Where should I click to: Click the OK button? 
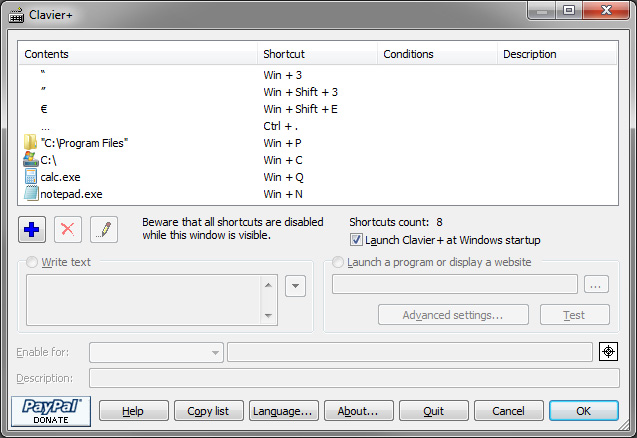coord(583,411)
